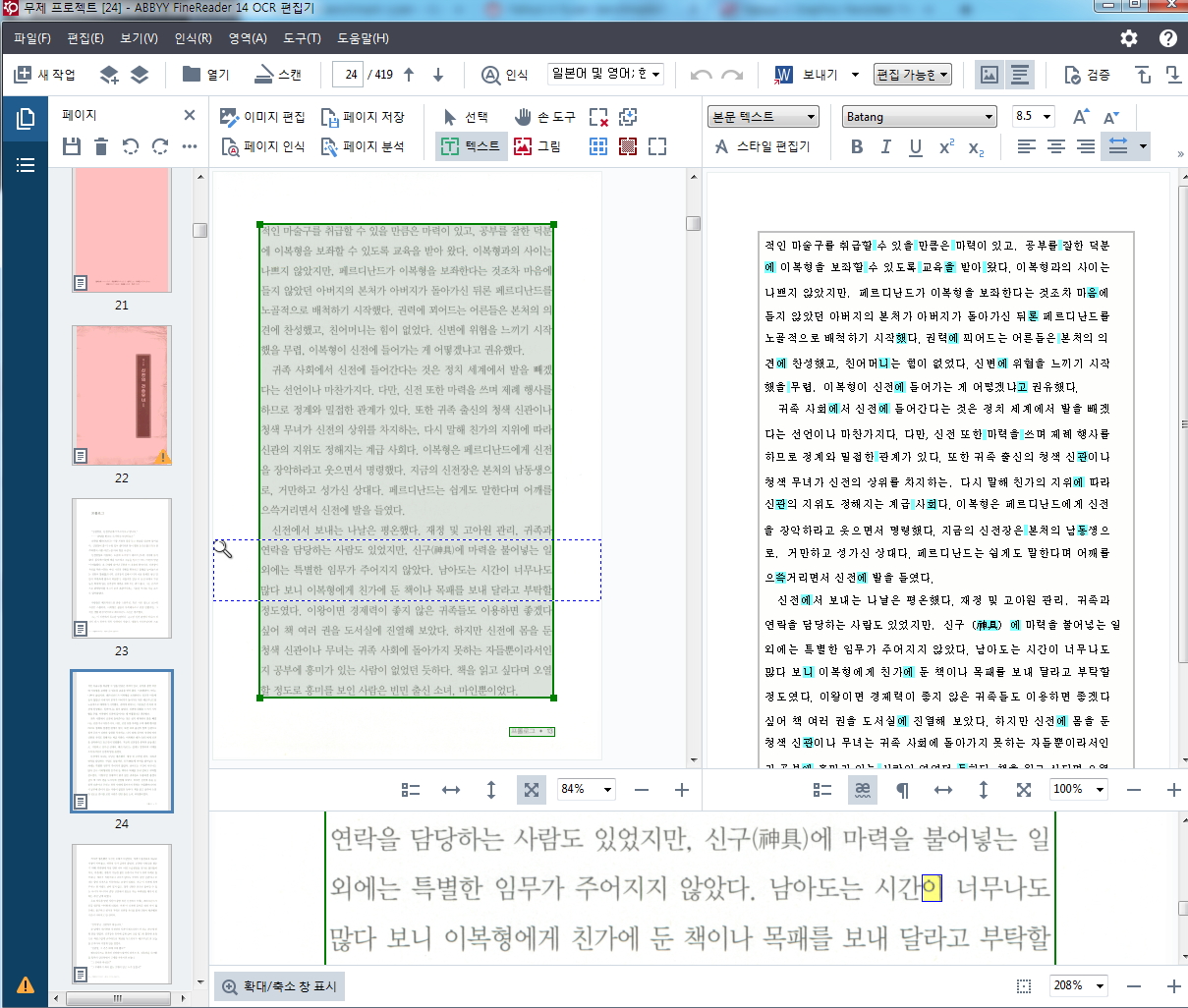Viewport: 1188px width, 1008px height.
Task: Open 본문 텍스트 style dropdown
Action: click(x=764, y=117)
